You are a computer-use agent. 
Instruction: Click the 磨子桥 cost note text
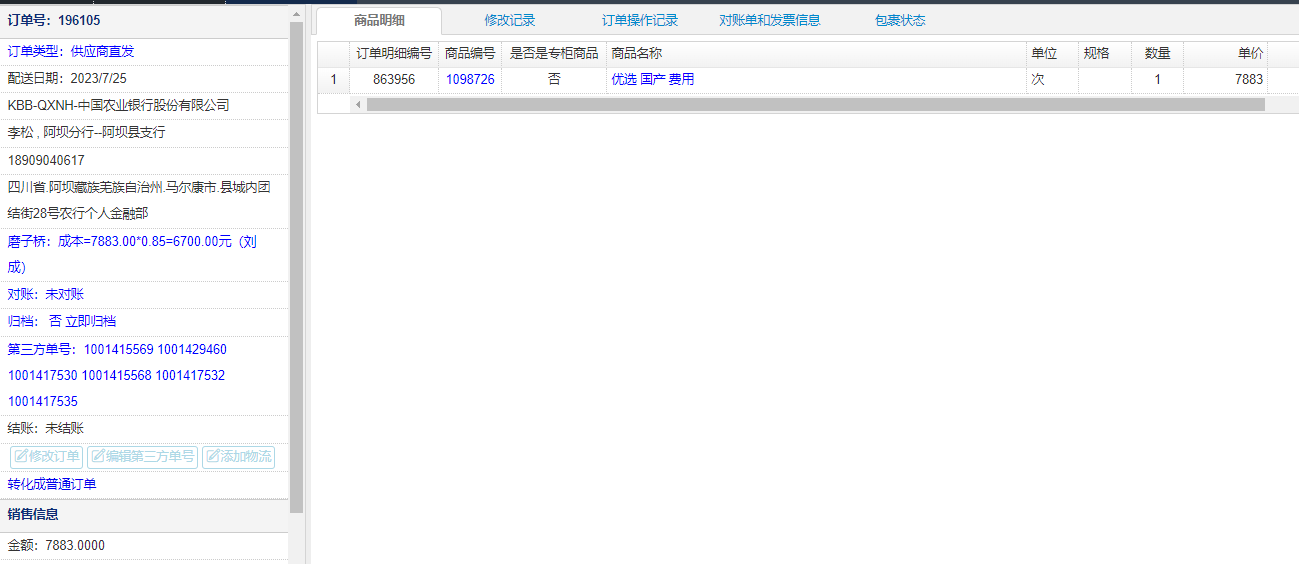pos(132,254)
